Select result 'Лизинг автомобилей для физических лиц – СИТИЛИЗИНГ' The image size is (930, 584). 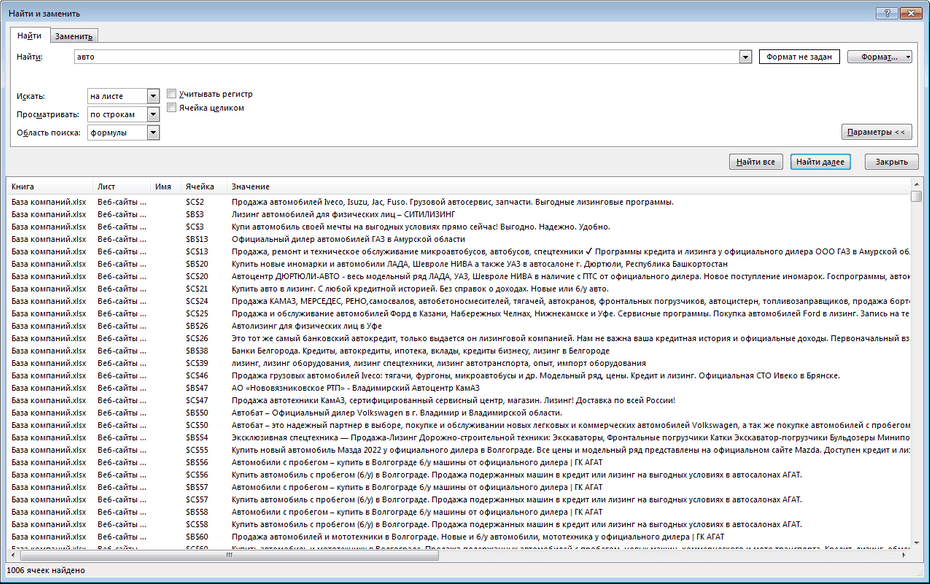(459, 215)
